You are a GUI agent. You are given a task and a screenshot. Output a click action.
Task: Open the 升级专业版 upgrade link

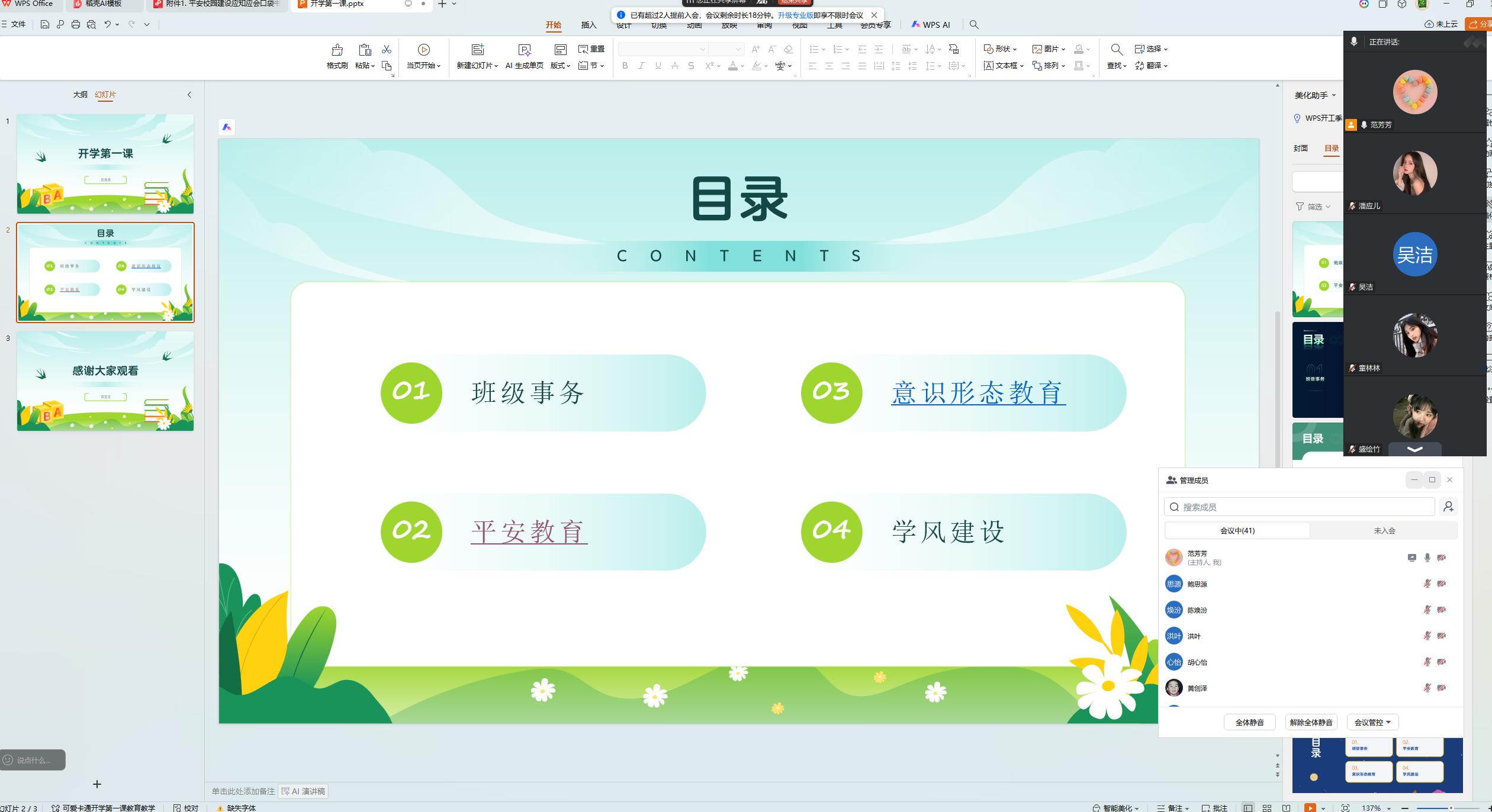click(x=796, y=15)
